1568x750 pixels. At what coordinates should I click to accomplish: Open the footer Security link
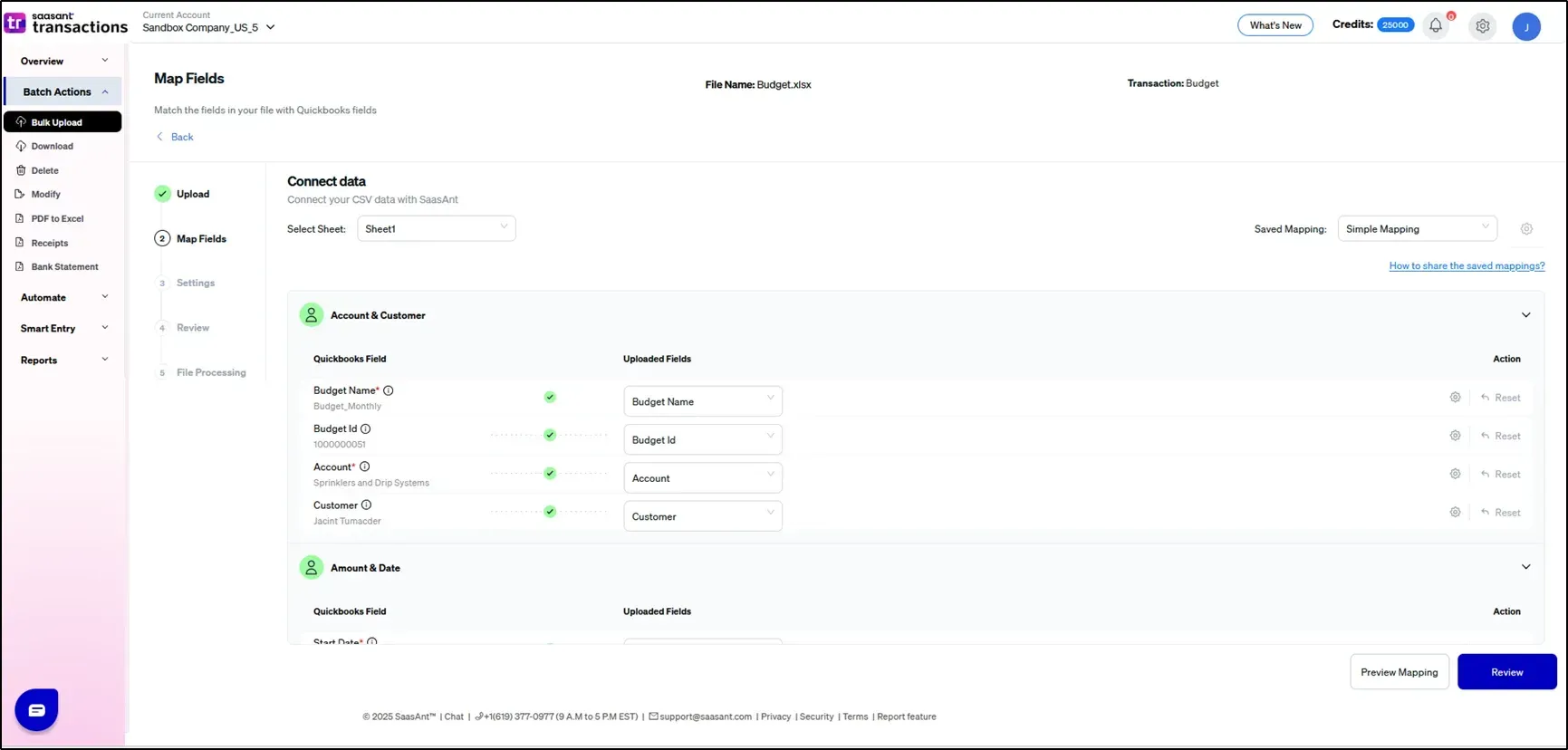pos(816,716)
